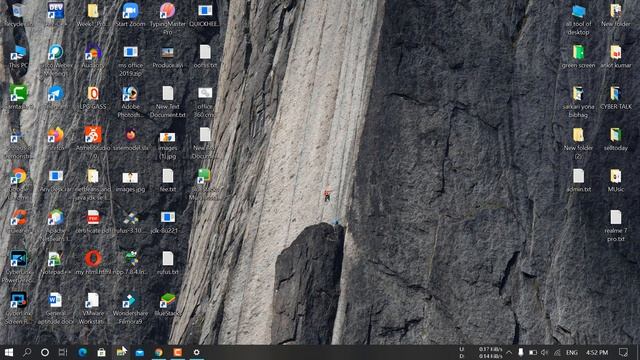Screen dimensions: 640x360
Task: Open the volume speaker control
Action: pyautogui.click(x=544, y=352)
